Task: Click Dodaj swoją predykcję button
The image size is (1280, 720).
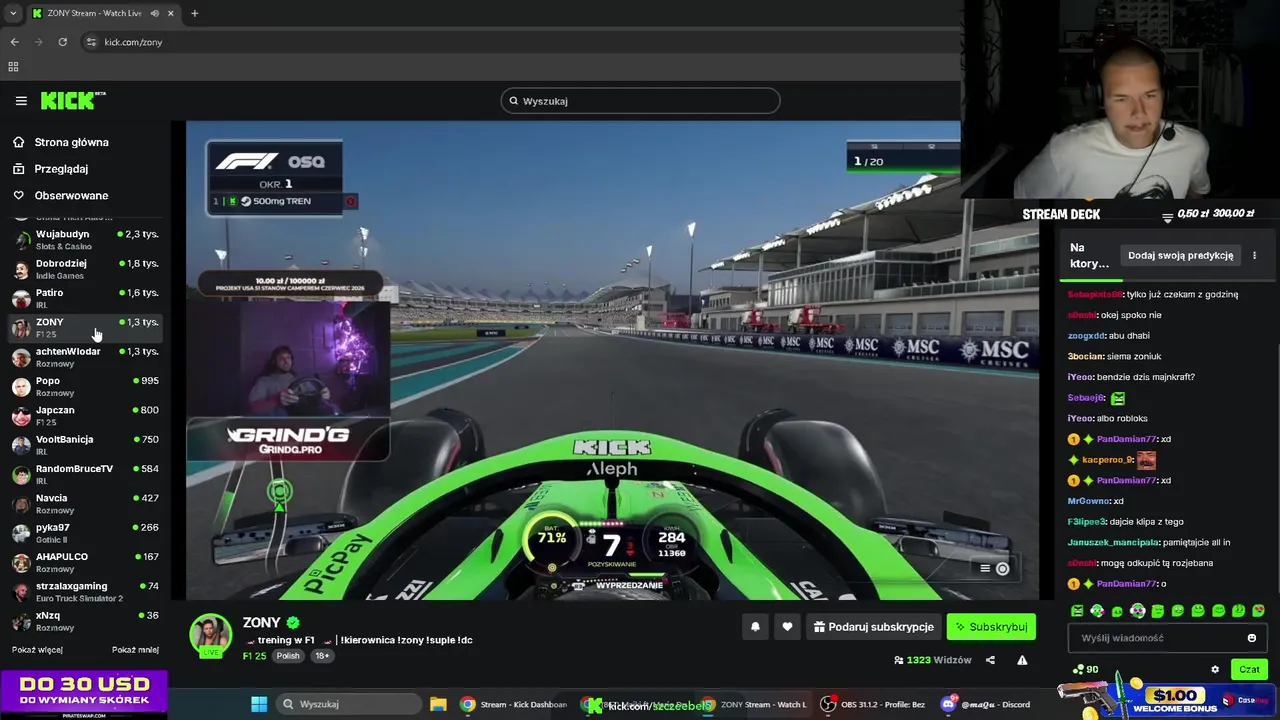Action: click(1180, 255)
